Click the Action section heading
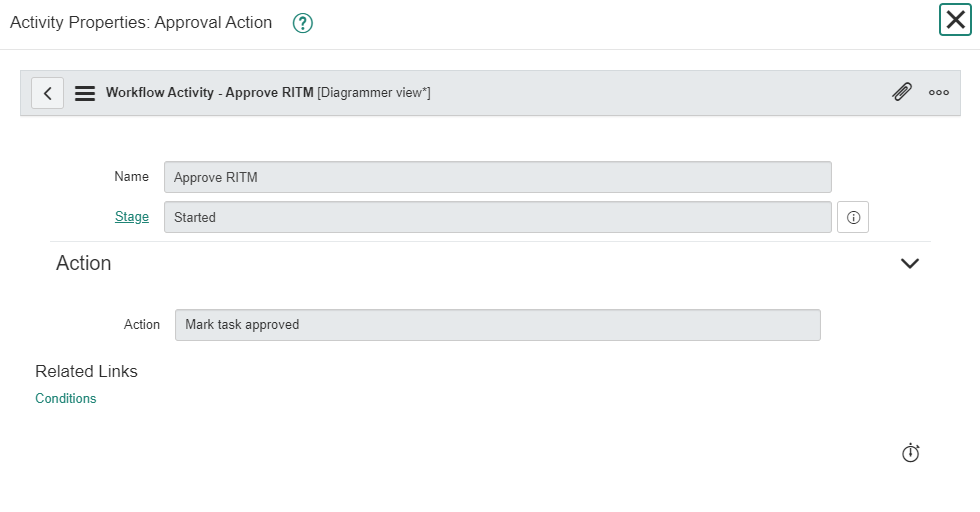Screen dimensions: 980x512 point(84,263)
